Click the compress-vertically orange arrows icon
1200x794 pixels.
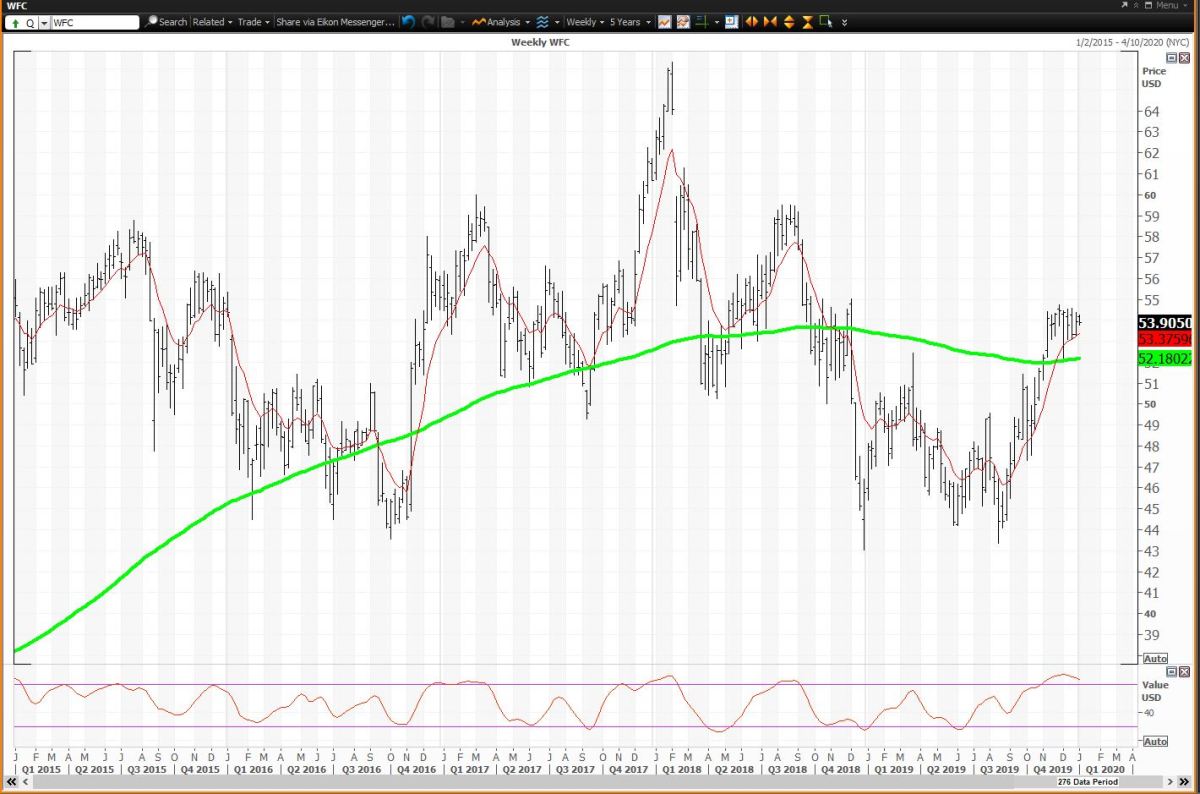(807, 22)
